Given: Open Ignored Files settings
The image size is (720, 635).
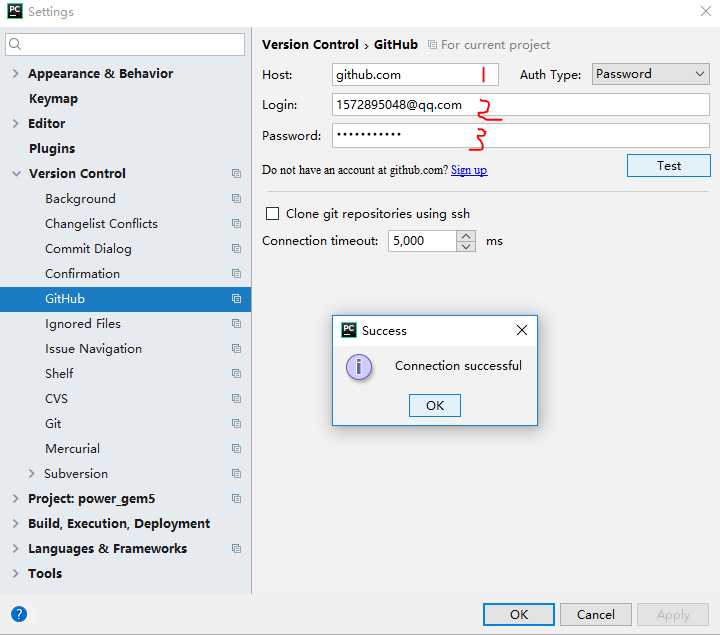Looking at the screenshot, I should 83,324.
